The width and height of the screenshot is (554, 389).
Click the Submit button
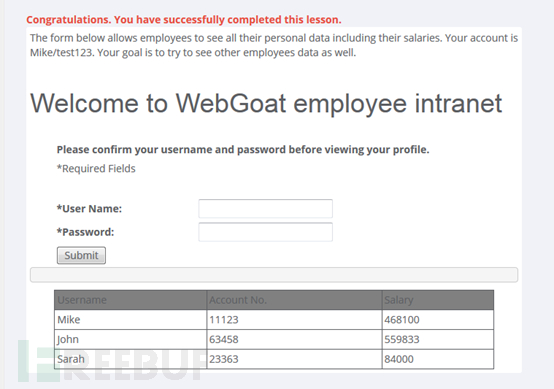click(81, 255)
